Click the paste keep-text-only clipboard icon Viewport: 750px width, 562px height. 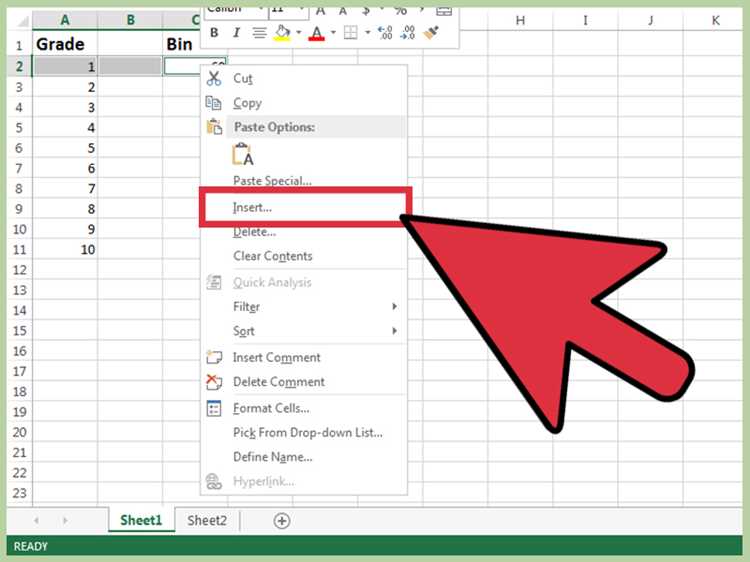pos(243,154)
